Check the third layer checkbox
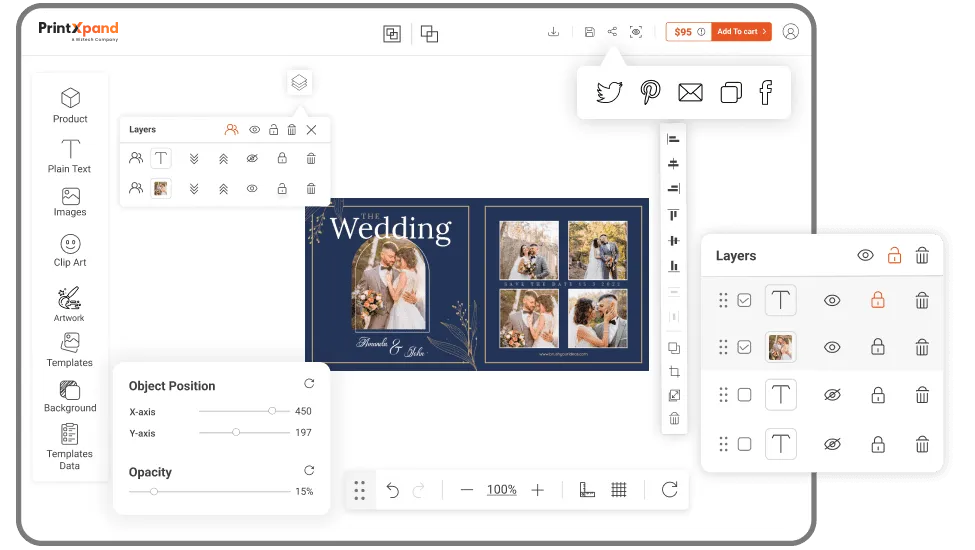Viewport: 975px width, 550px height. coord(744,395)
